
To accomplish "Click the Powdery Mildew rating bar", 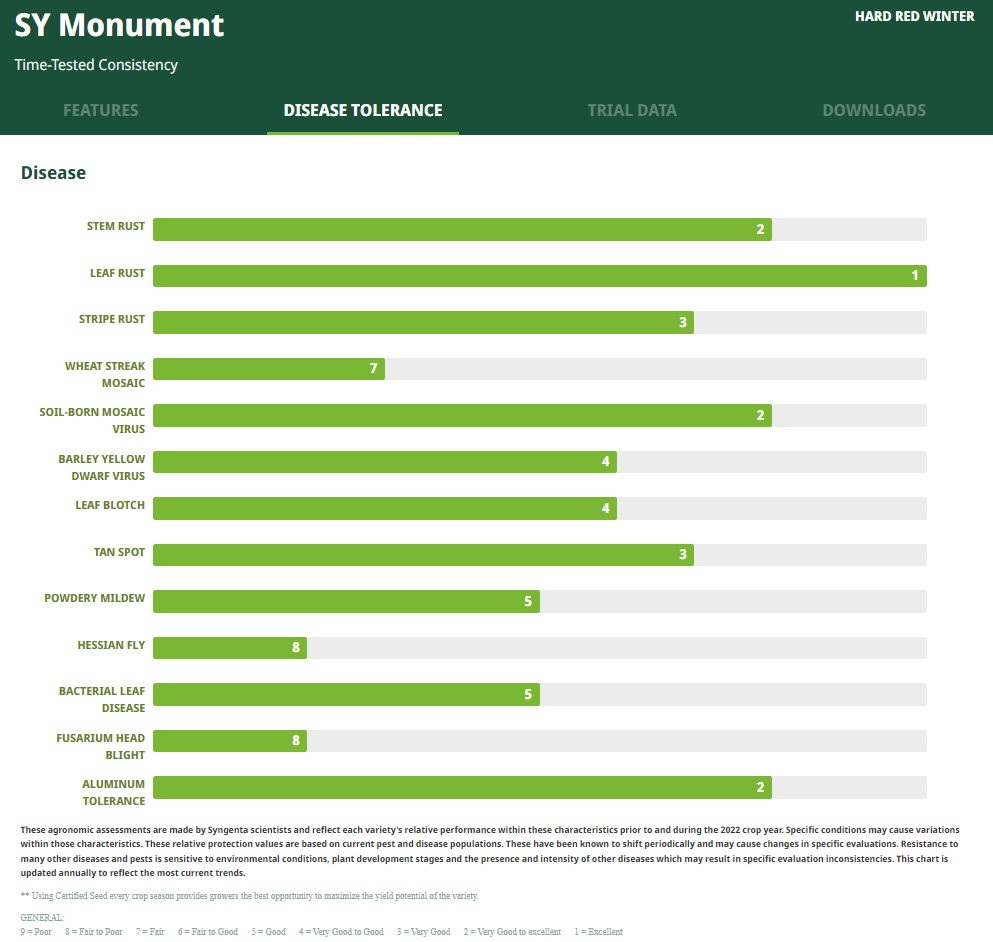I will (x=540, y=601).
